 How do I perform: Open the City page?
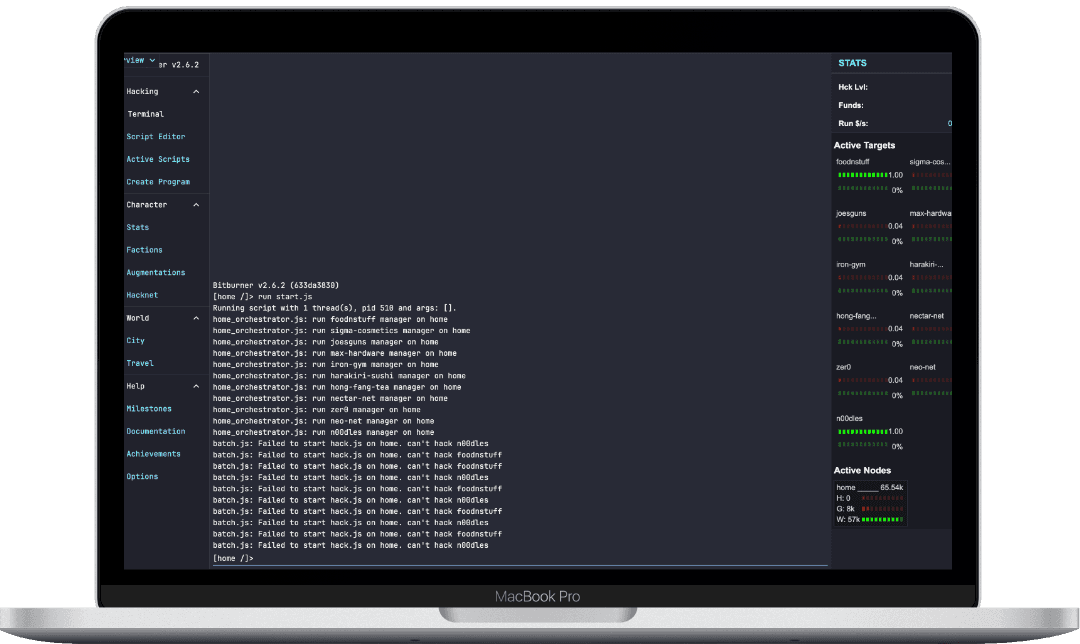137,340
